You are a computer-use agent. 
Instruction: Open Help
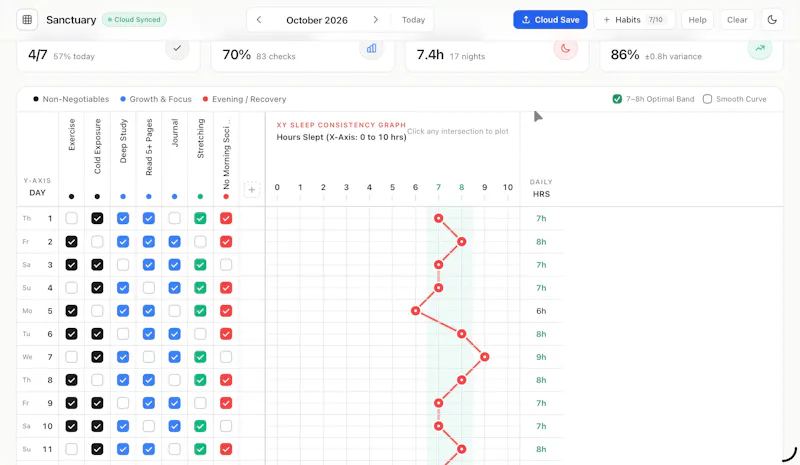point(697,20)
